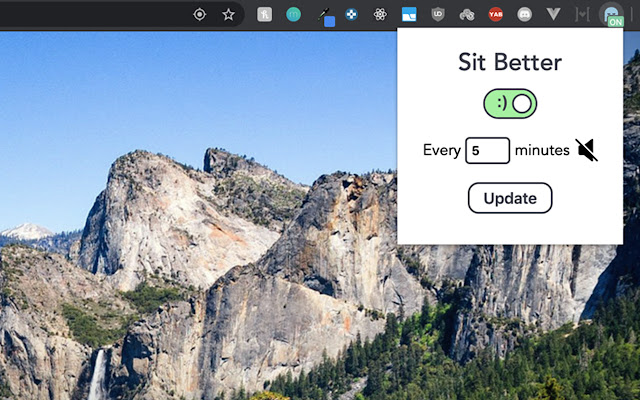Click the downward triangle V extension icon

pyautogui.click(x=554, y=15)
